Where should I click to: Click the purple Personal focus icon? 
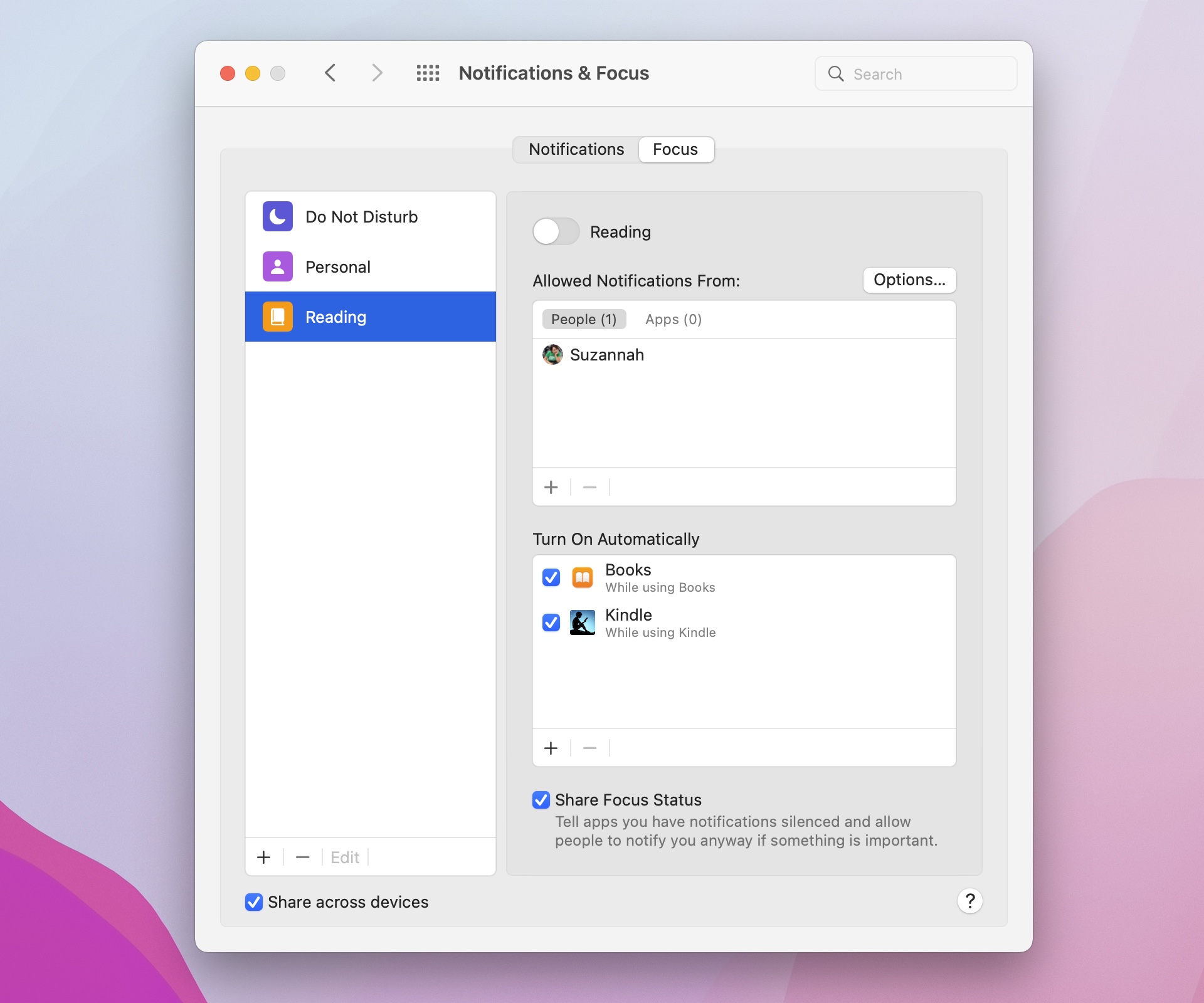pos(278,266)
